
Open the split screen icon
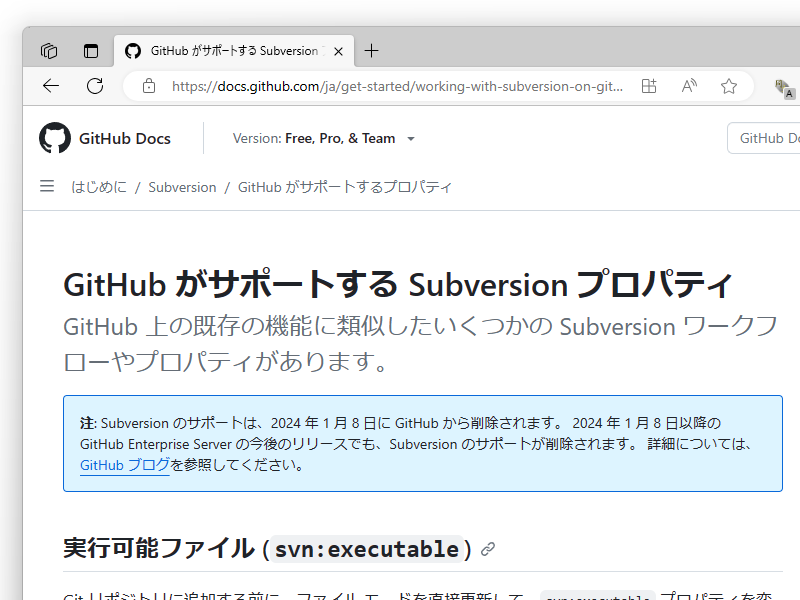coord(648,86)
